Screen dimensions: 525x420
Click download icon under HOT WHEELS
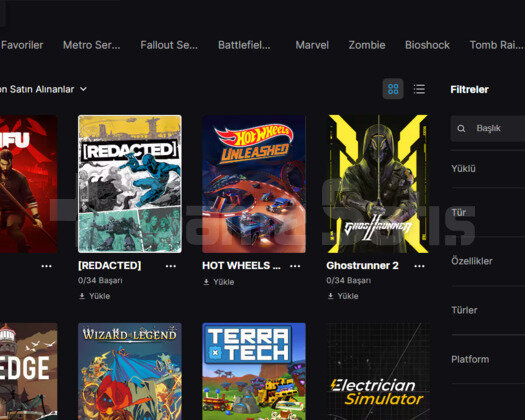point(206,282)
